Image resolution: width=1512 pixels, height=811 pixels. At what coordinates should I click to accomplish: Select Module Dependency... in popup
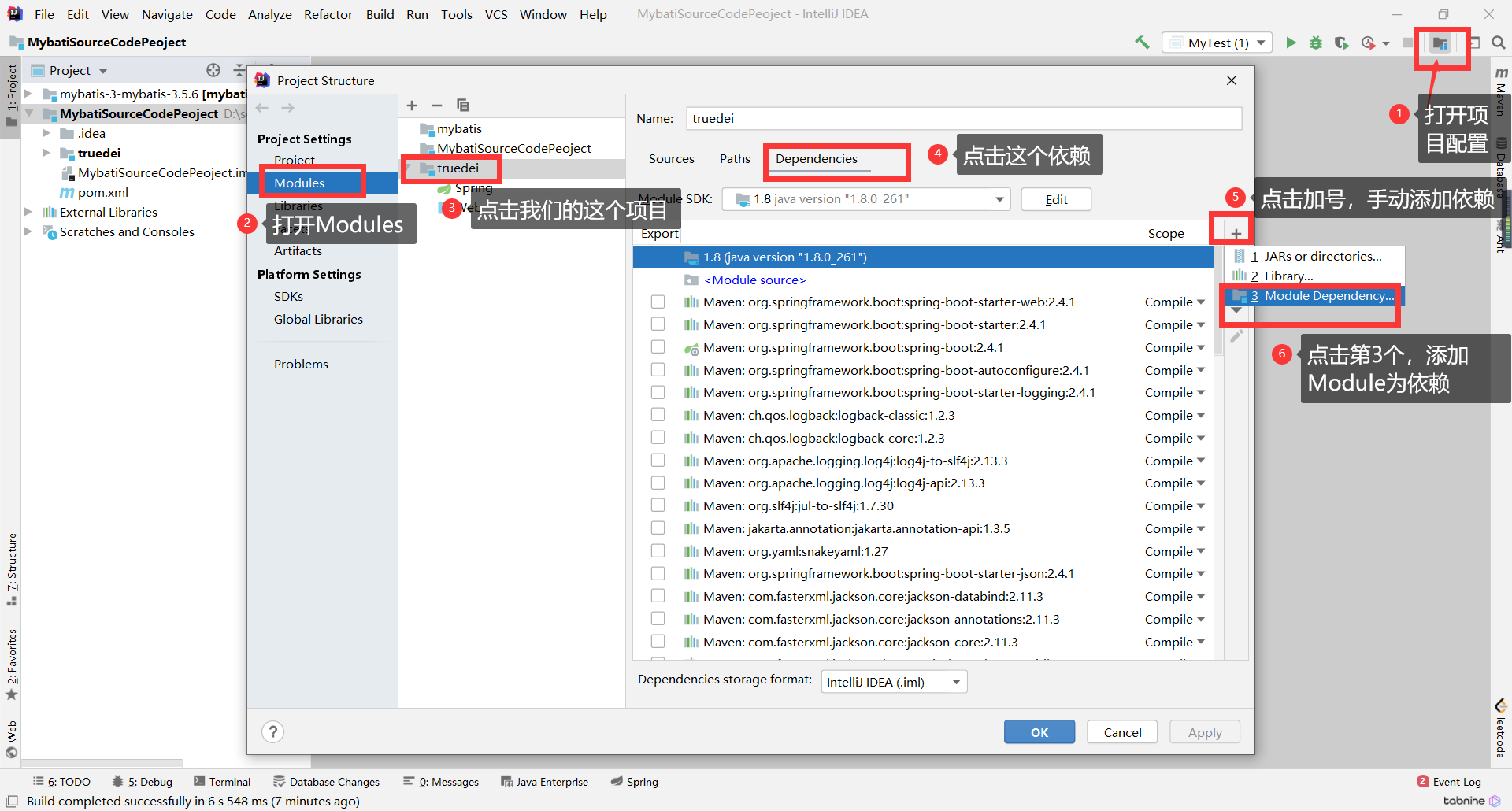[1314, 296]
